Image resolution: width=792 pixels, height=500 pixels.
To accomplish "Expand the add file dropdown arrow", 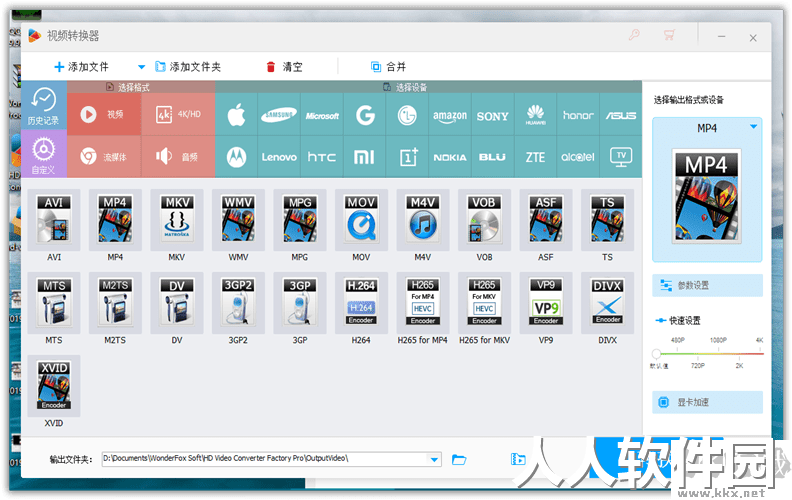I will 141,67.
